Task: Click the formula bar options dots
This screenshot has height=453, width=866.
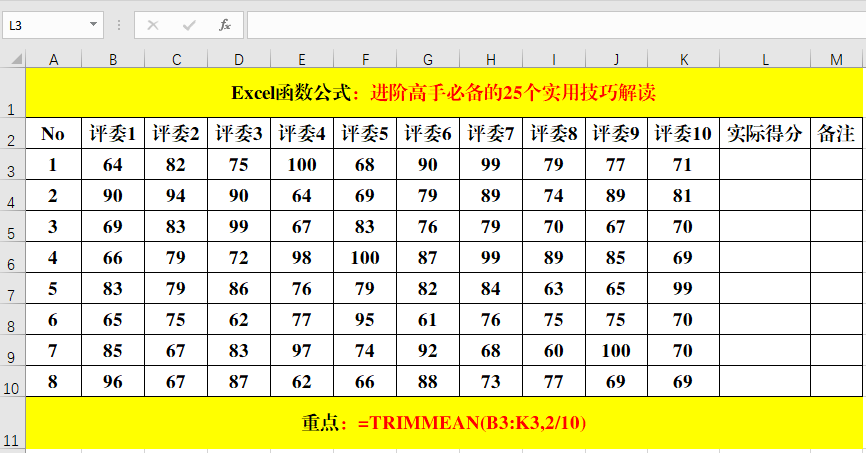Action: [119, 25]
